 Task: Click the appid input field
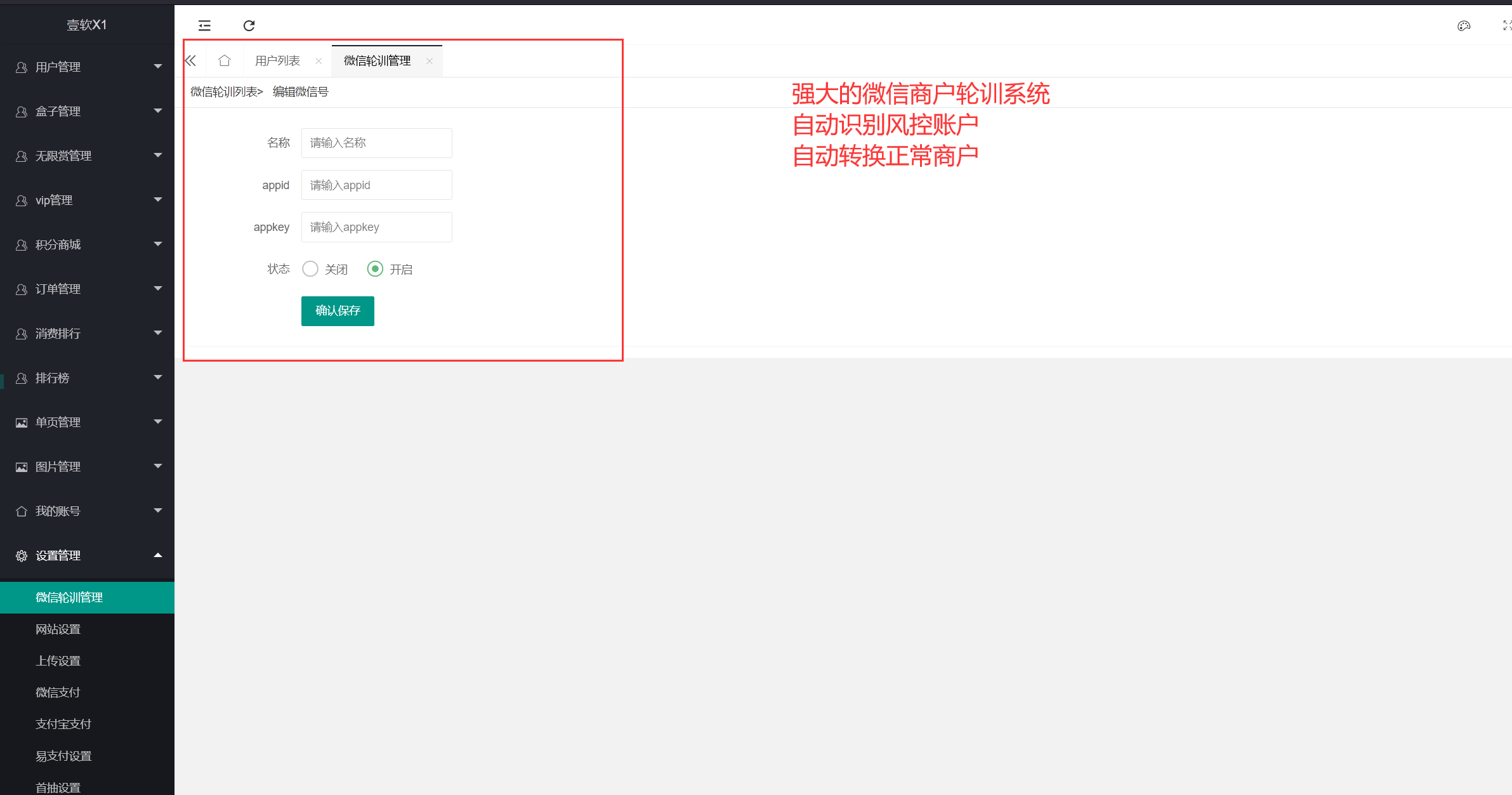click(376, 185)
